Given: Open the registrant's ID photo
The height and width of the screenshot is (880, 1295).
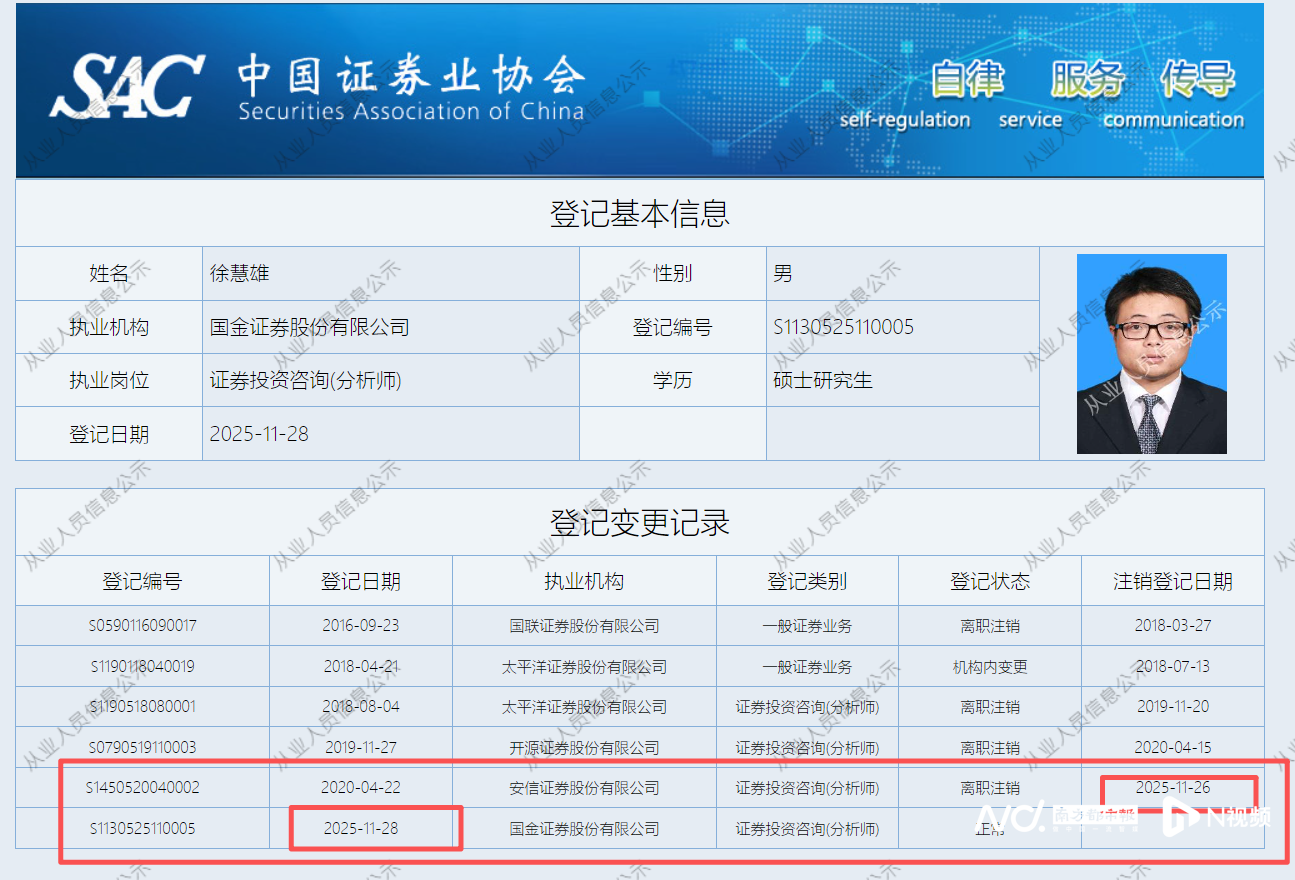Looking at the screenshot, I should [x=1151, y=354].
